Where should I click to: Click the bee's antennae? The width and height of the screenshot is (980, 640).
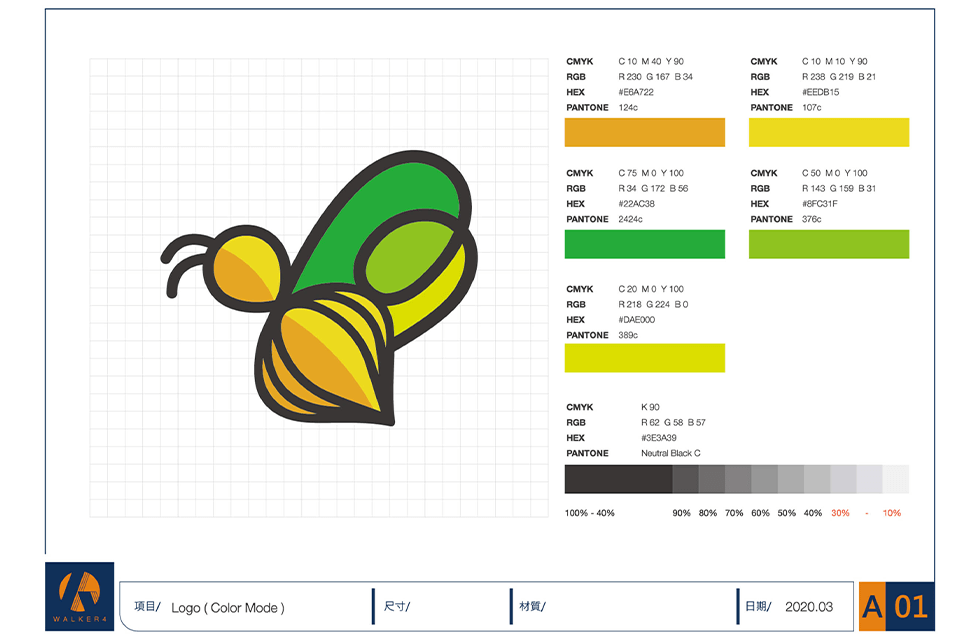(x=185, y=262)
